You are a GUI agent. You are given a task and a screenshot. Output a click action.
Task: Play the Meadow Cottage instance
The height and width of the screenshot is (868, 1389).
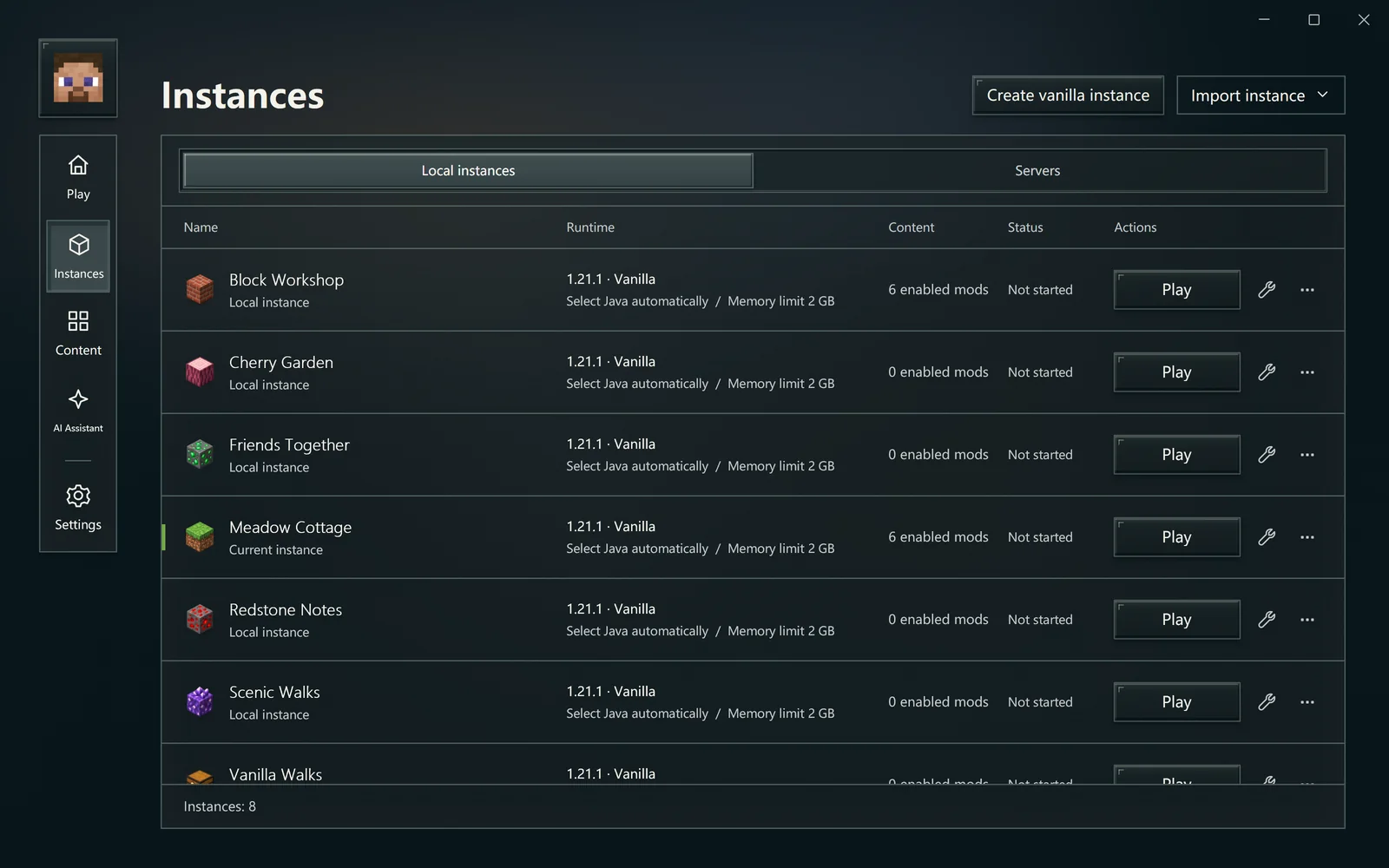pyautogui.click(x=1176, y=537)
